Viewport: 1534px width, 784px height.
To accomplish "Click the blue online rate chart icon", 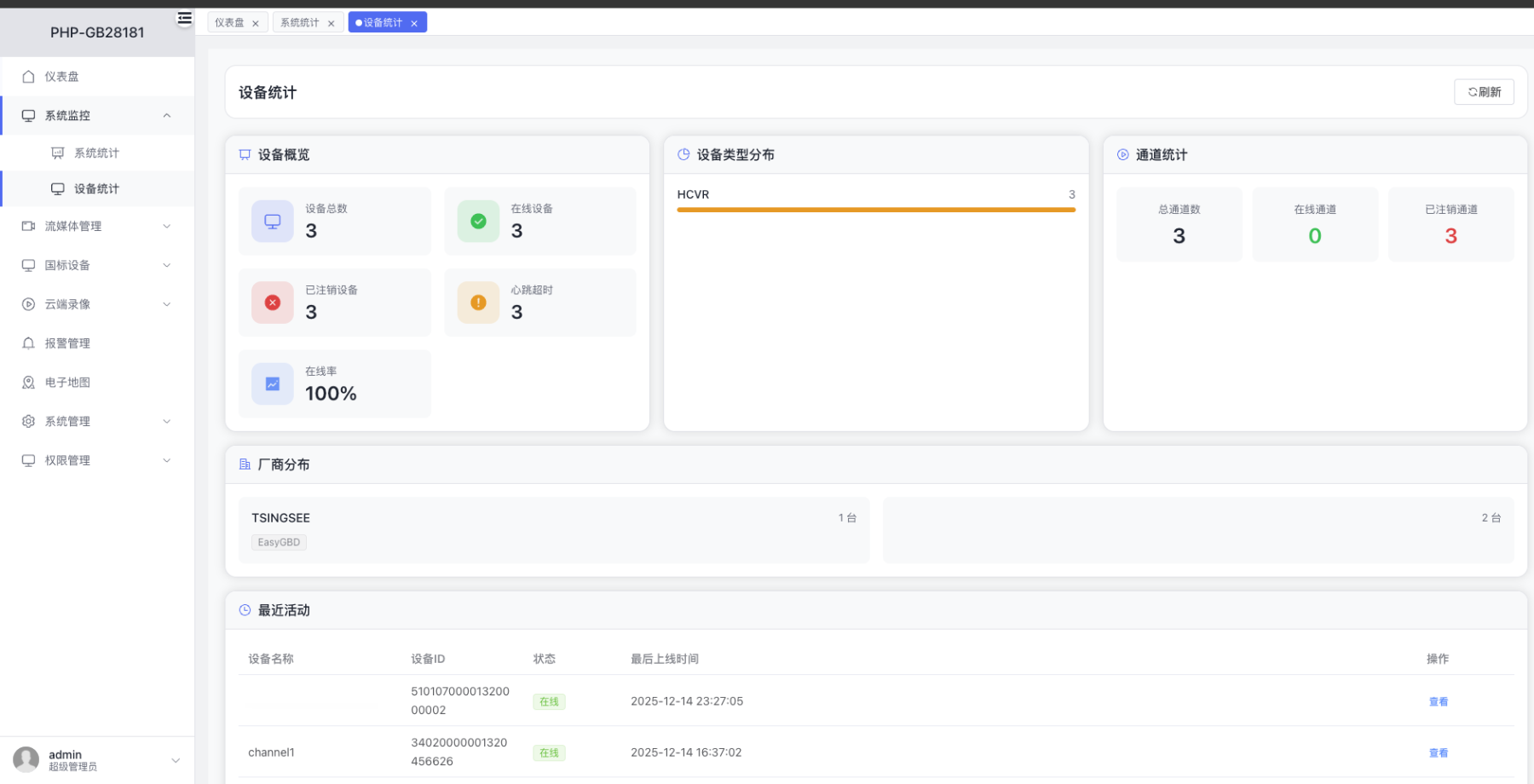I will click(x=273, y=384).
